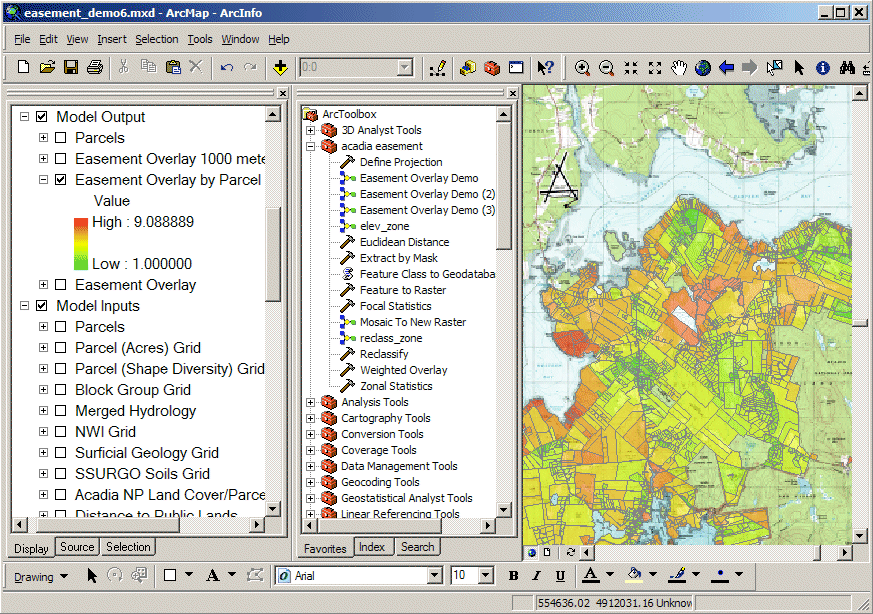Click the Fixed Zoom In arrows icon
Viewport: 873px width, 614px height.
[631, 68]
